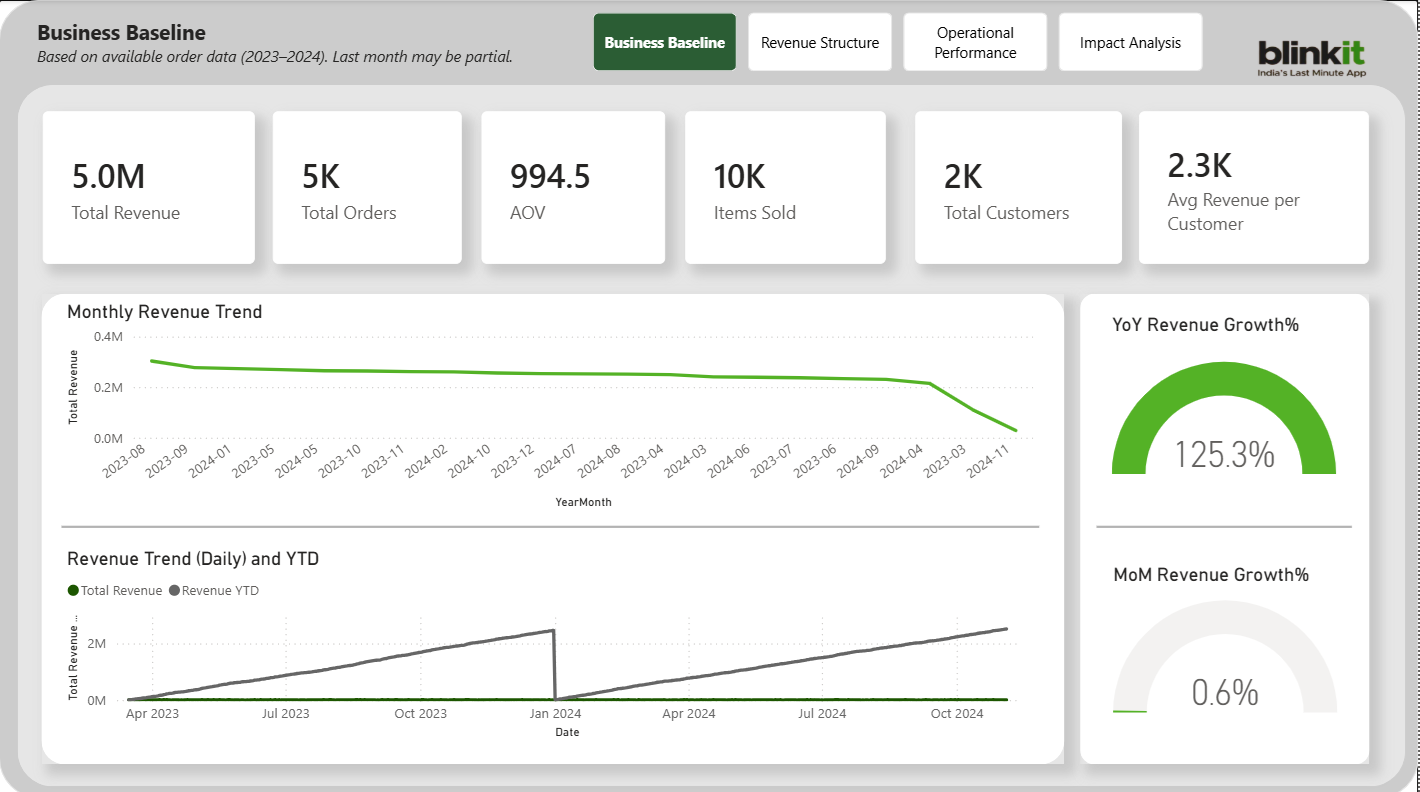Toggle the Total Revenue legend item
Image resolution: width=1420 pixels, height=792 pixels.
[x=113, y=590]
